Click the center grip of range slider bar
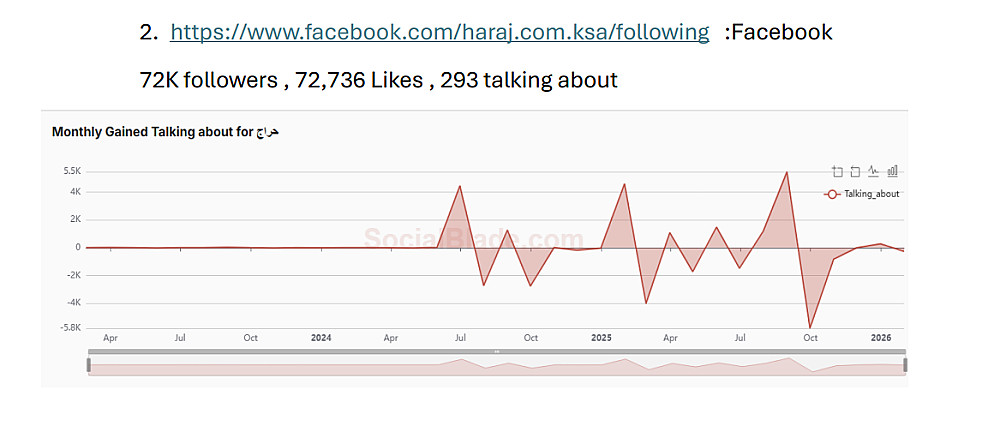 point(497,352)
